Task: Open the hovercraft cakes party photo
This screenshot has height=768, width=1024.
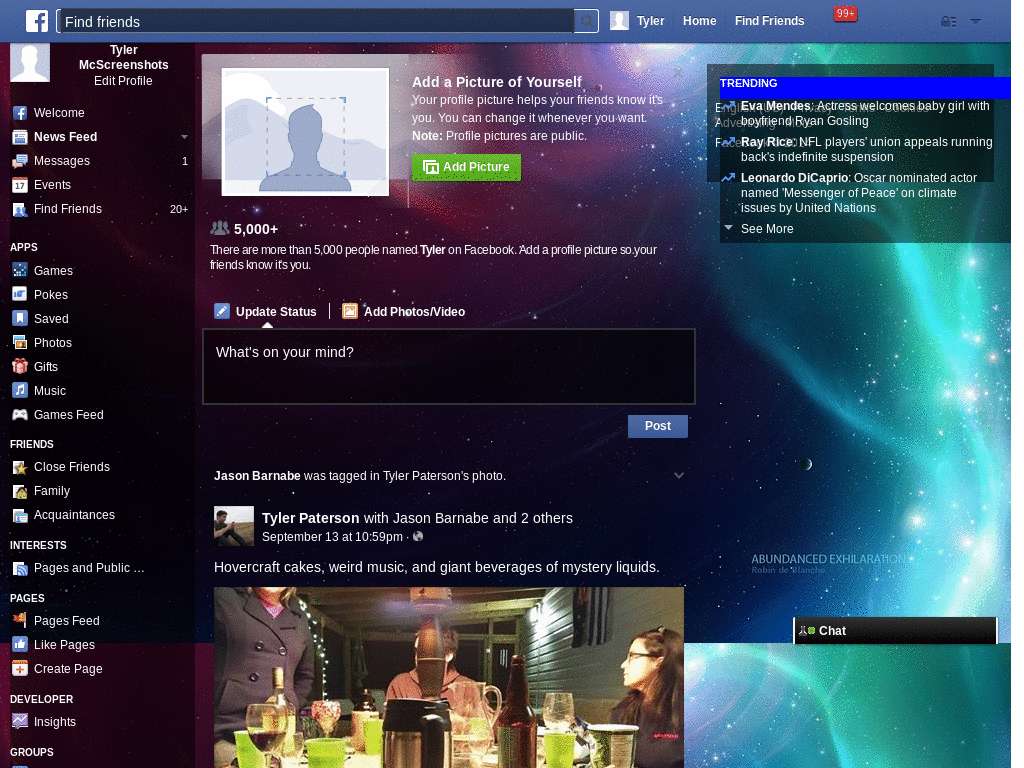Action: click(449, 677)
